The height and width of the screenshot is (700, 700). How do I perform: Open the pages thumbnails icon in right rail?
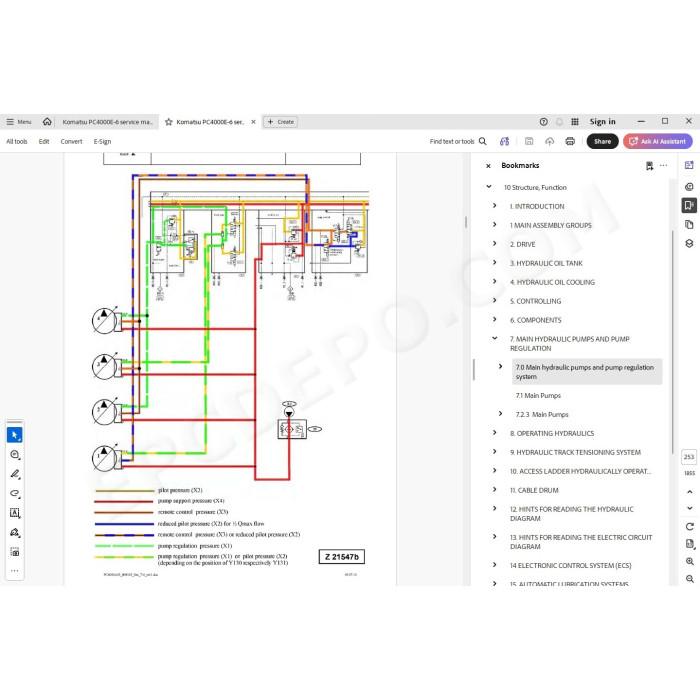pyautogui.click(x=689, y=225)
